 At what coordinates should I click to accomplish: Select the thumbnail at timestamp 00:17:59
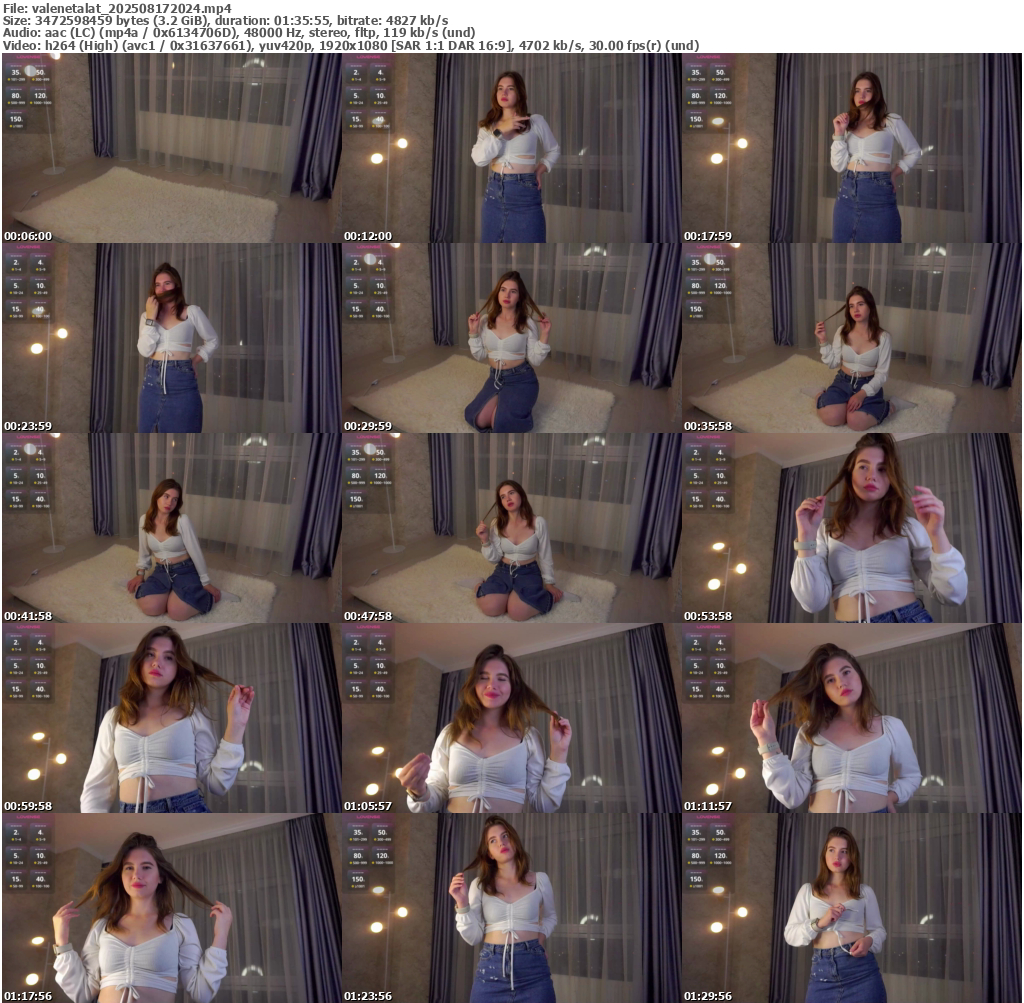tap(852, 148)
